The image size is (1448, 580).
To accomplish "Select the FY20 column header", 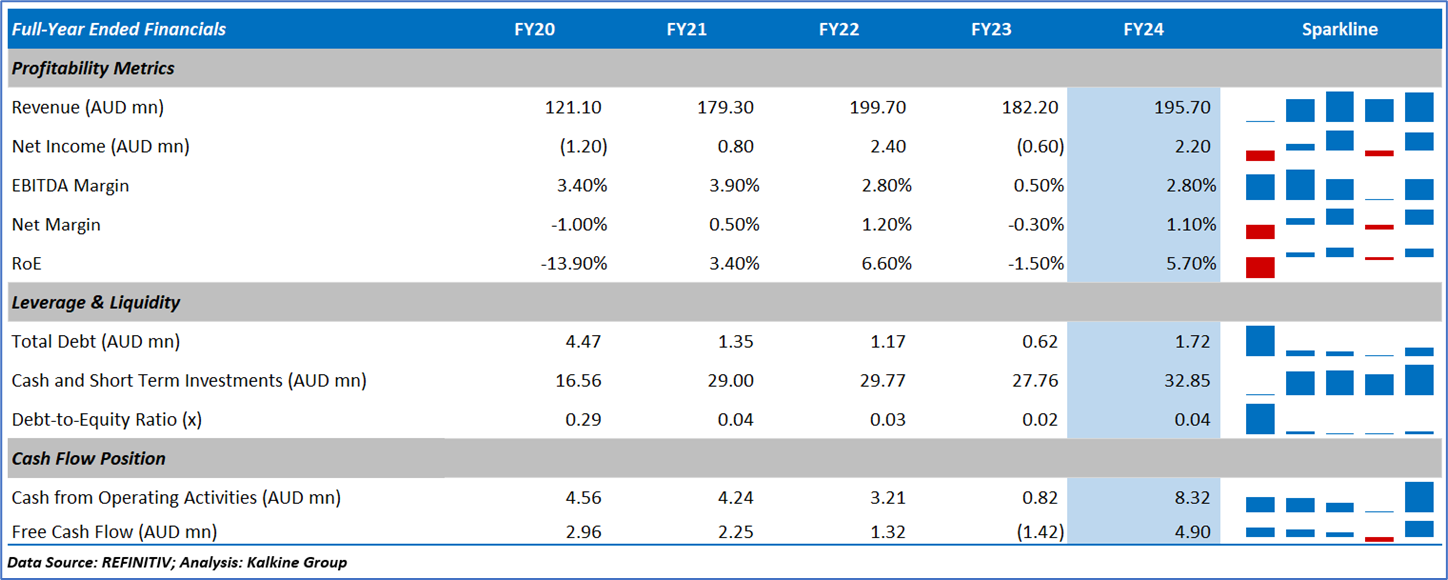I will click(x=534, y=30).
